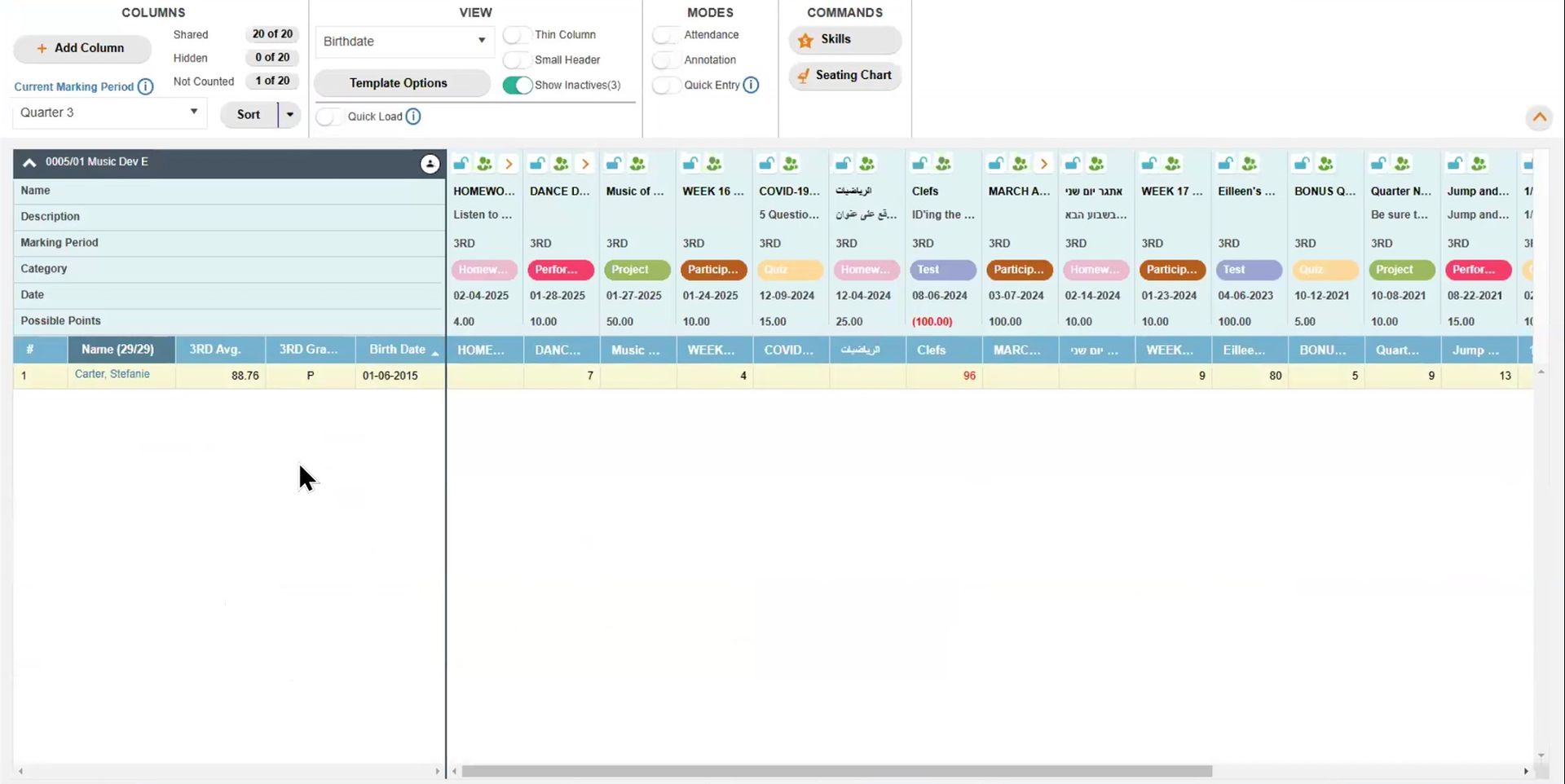
Task: Sort the roster by Birth Date column
Action: (398, 350)
